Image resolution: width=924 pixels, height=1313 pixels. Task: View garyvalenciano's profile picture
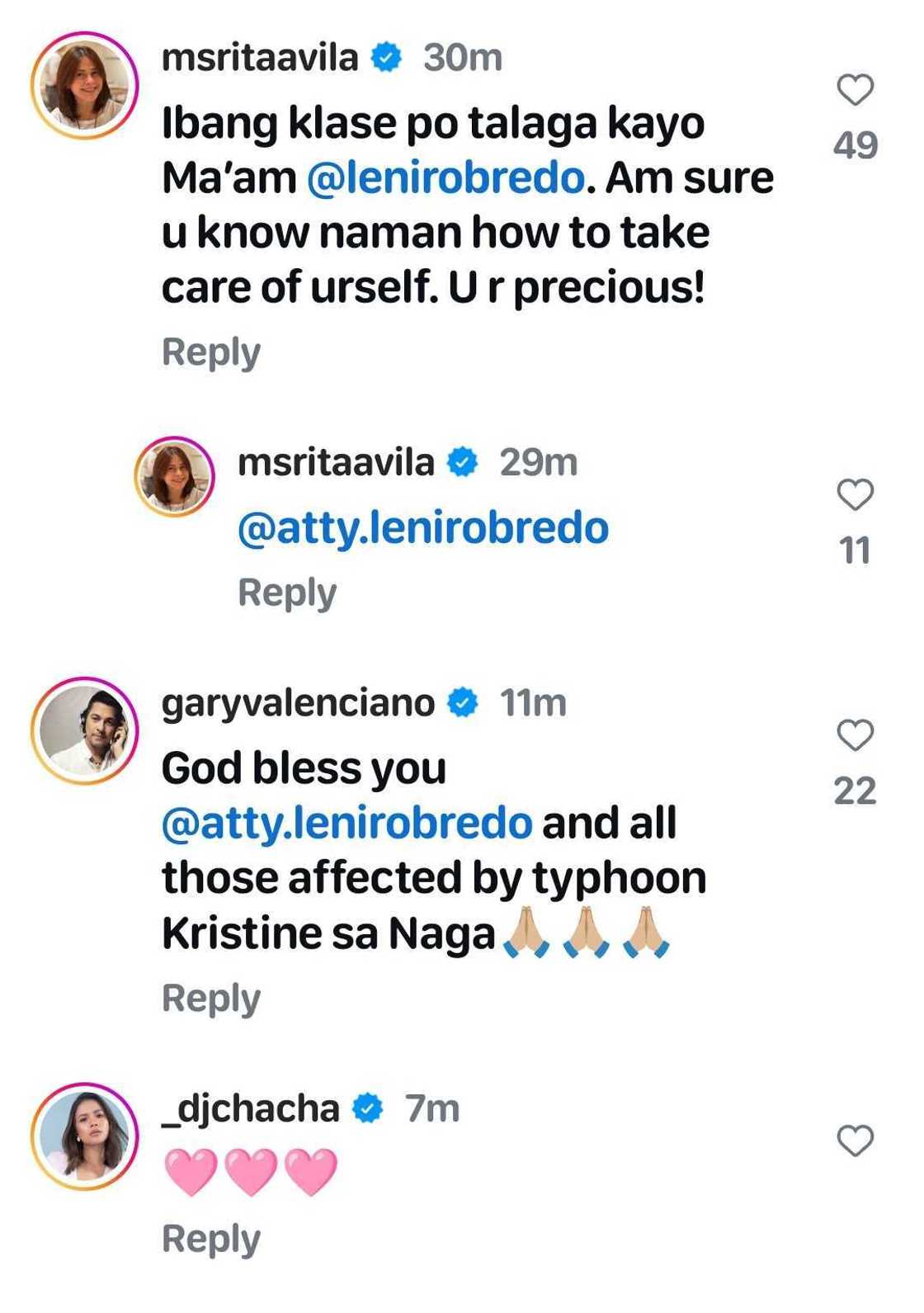[x=85, y=731]
